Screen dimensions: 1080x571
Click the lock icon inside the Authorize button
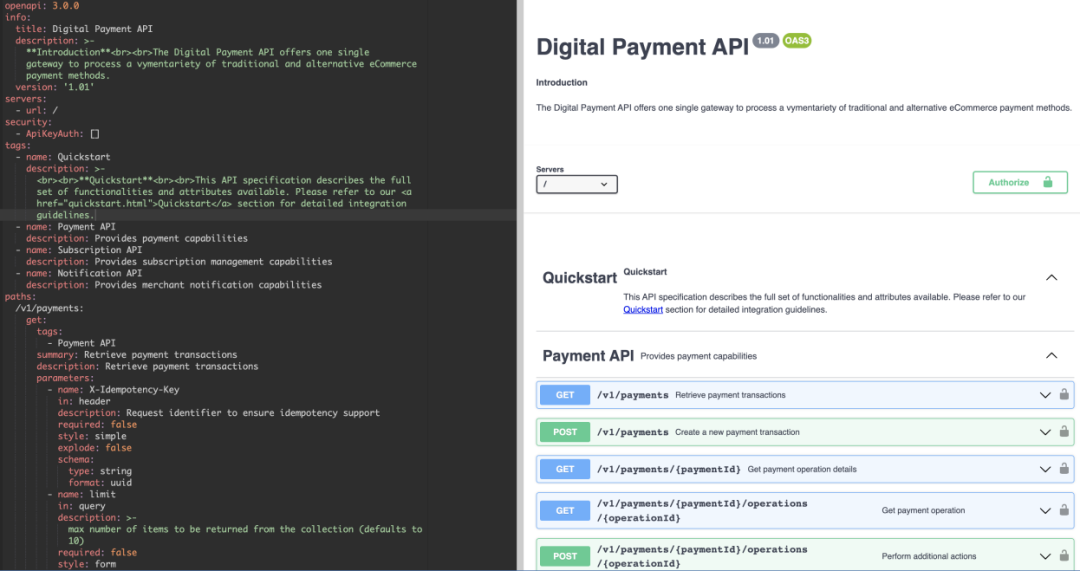tap(1048, 182)
